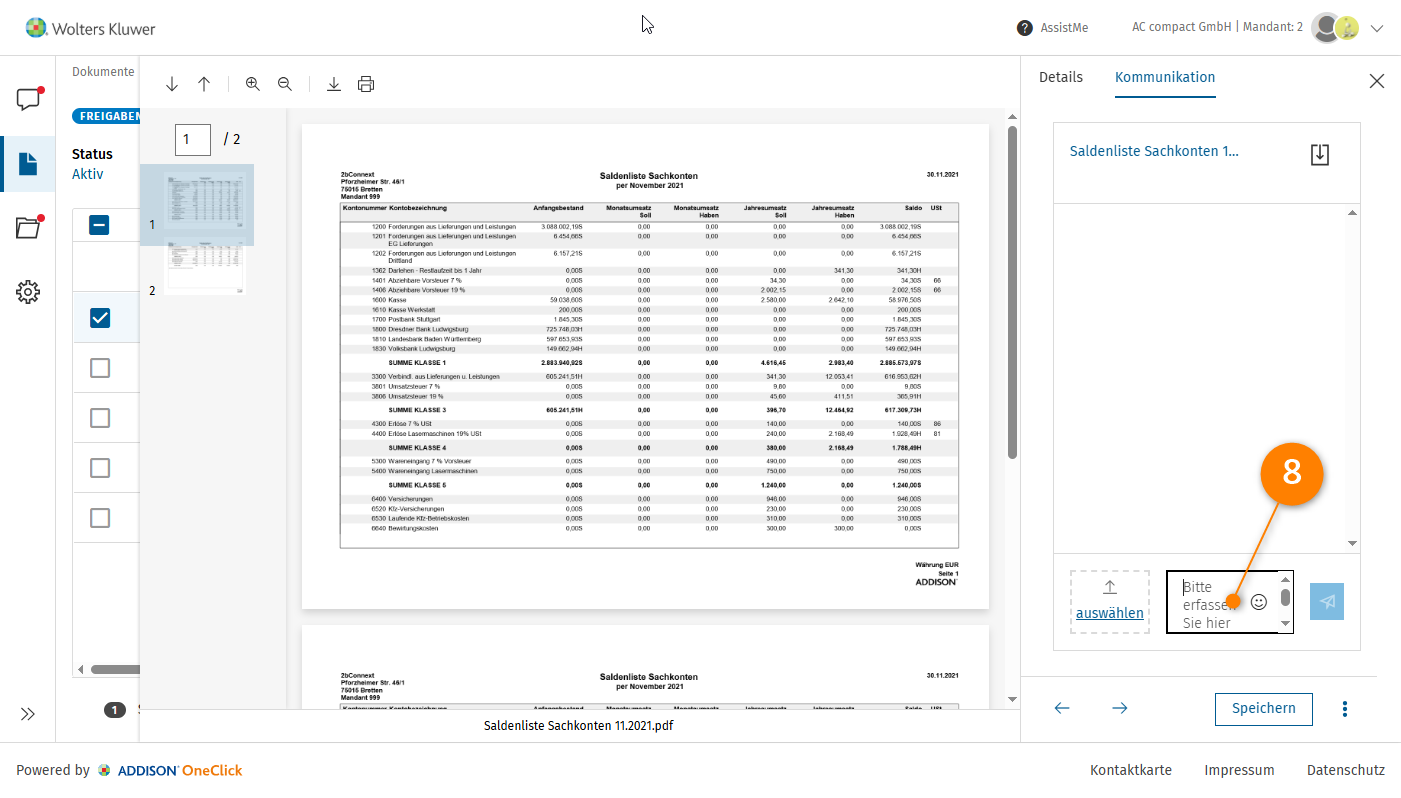1401x798 pixels.
Task: Click the Wolters Kluwer logo
Action: (x=90, y=28)
